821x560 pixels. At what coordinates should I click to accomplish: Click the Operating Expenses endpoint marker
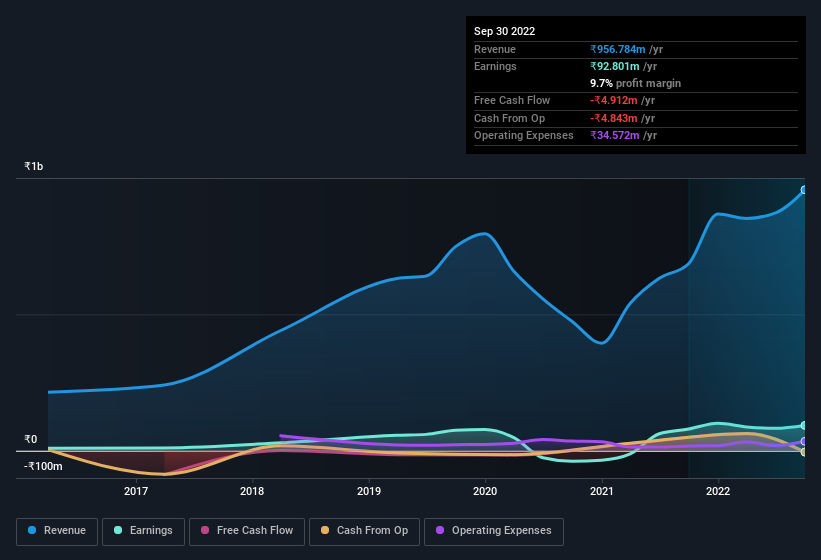804,441
